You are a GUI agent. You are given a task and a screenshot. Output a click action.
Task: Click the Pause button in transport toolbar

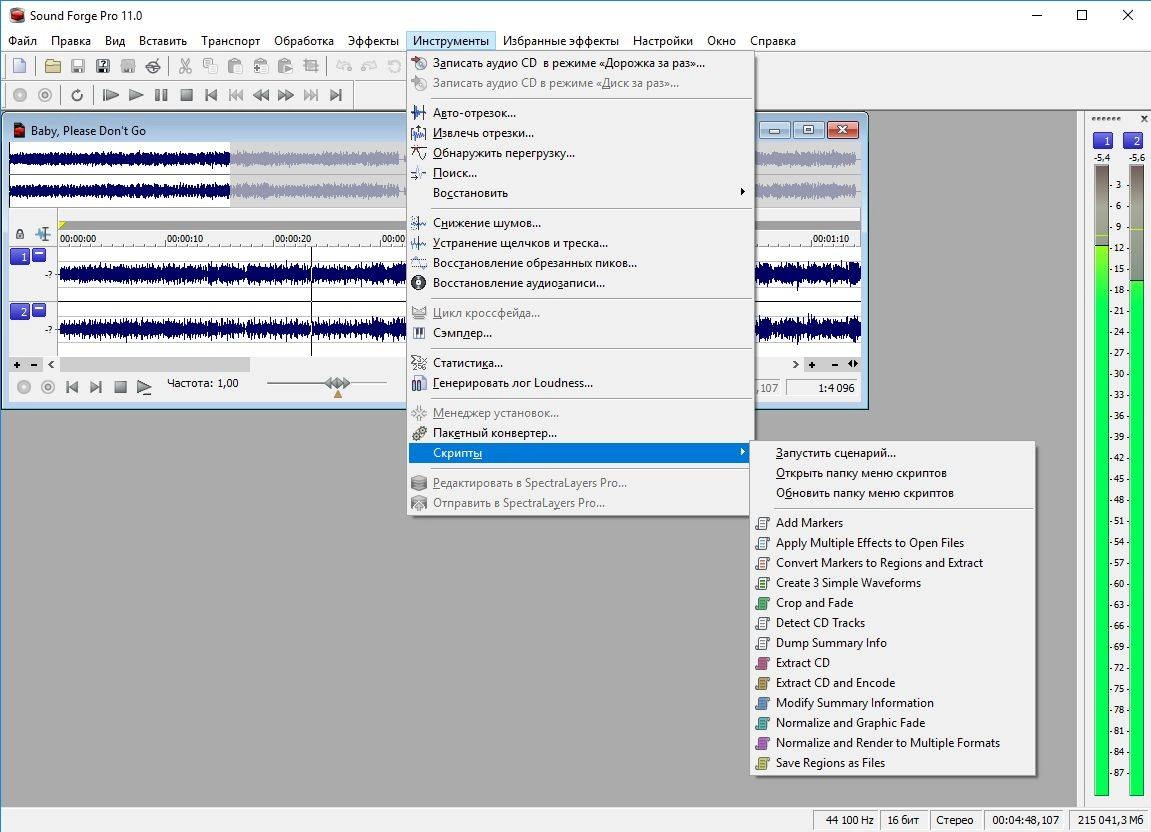click(x=161, y=95)
